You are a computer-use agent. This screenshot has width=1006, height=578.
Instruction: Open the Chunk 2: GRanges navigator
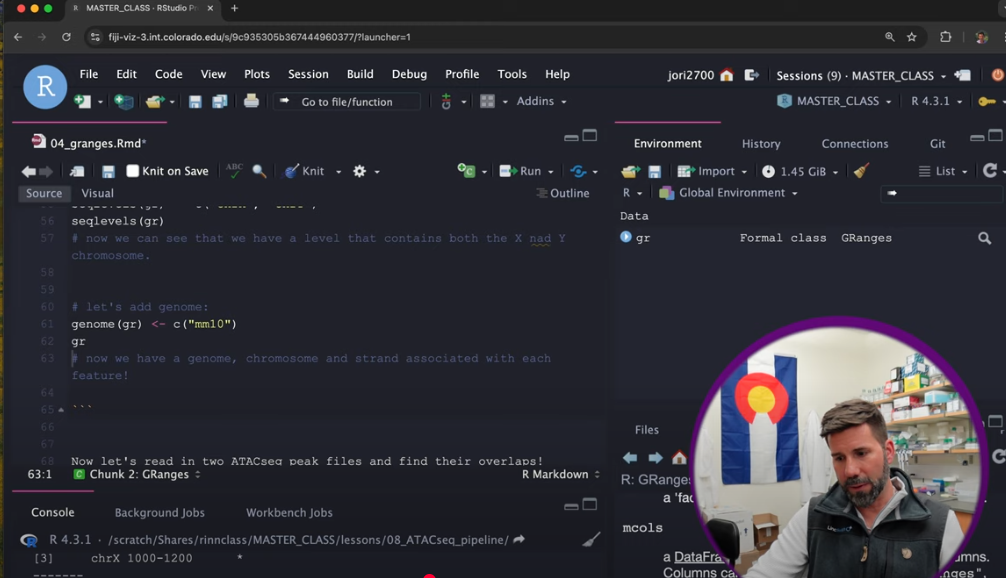point(138,475)
